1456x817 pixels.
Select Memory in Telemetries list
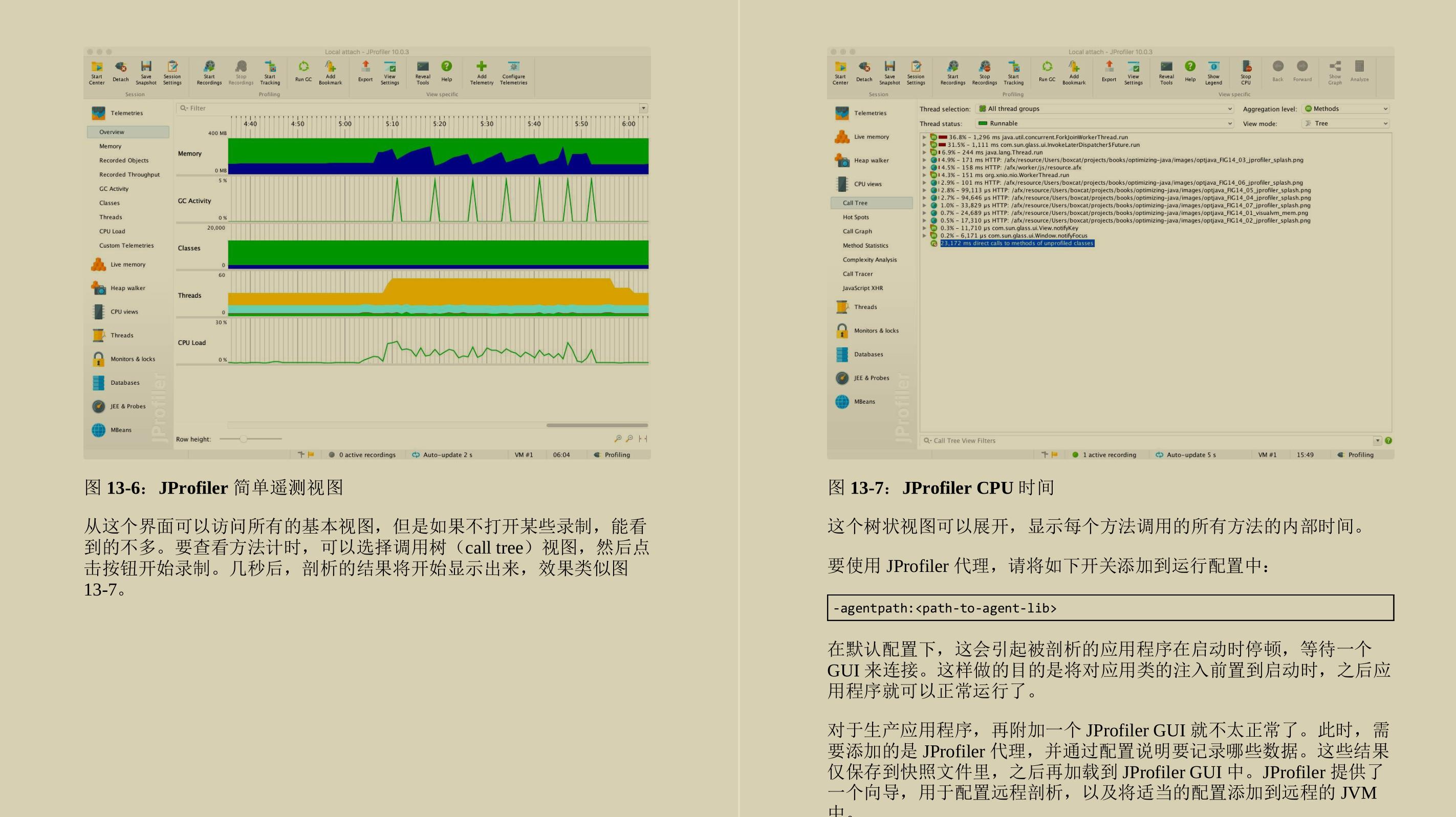tap(110, 146)
